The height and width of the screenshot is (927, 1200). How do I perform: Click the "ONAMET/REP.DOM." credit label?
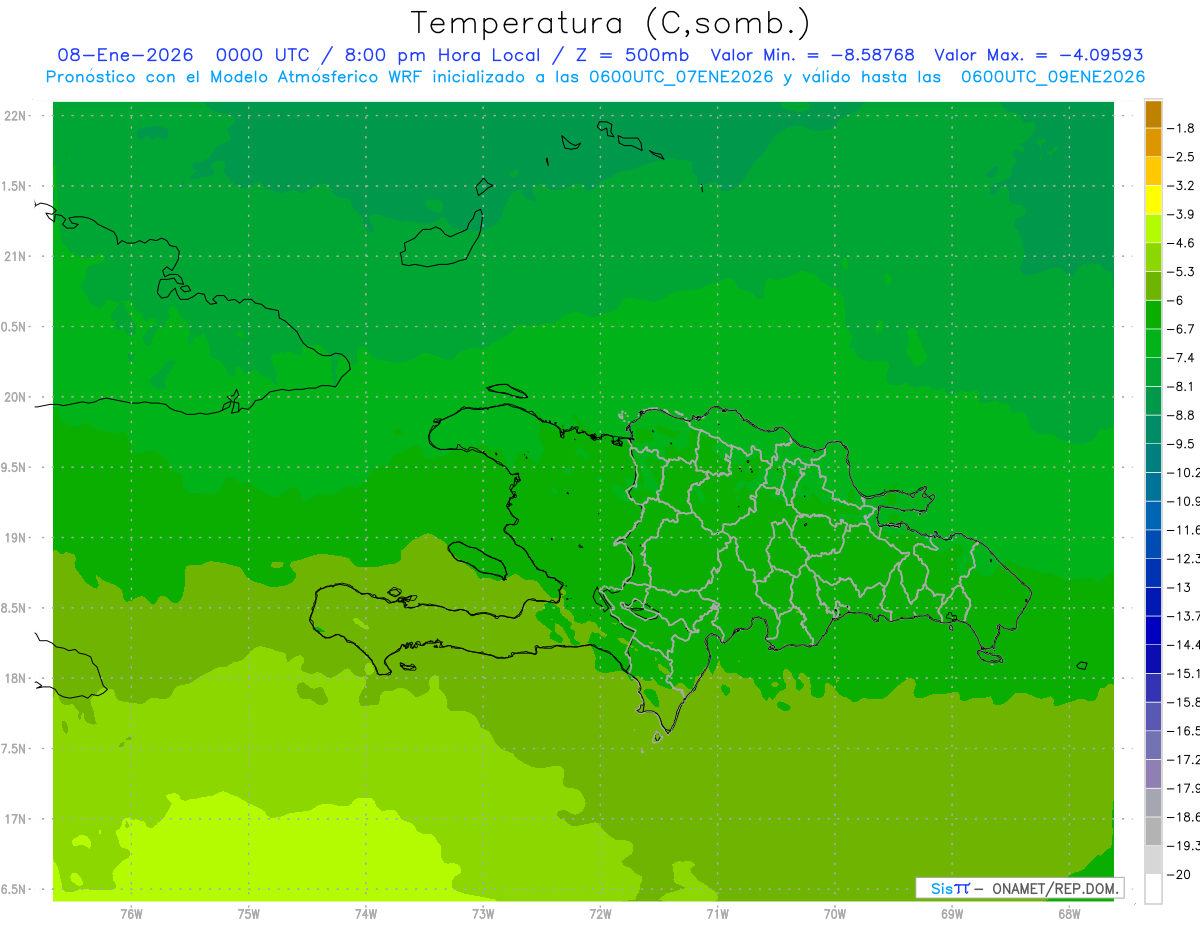click(x=1055, y=888)
